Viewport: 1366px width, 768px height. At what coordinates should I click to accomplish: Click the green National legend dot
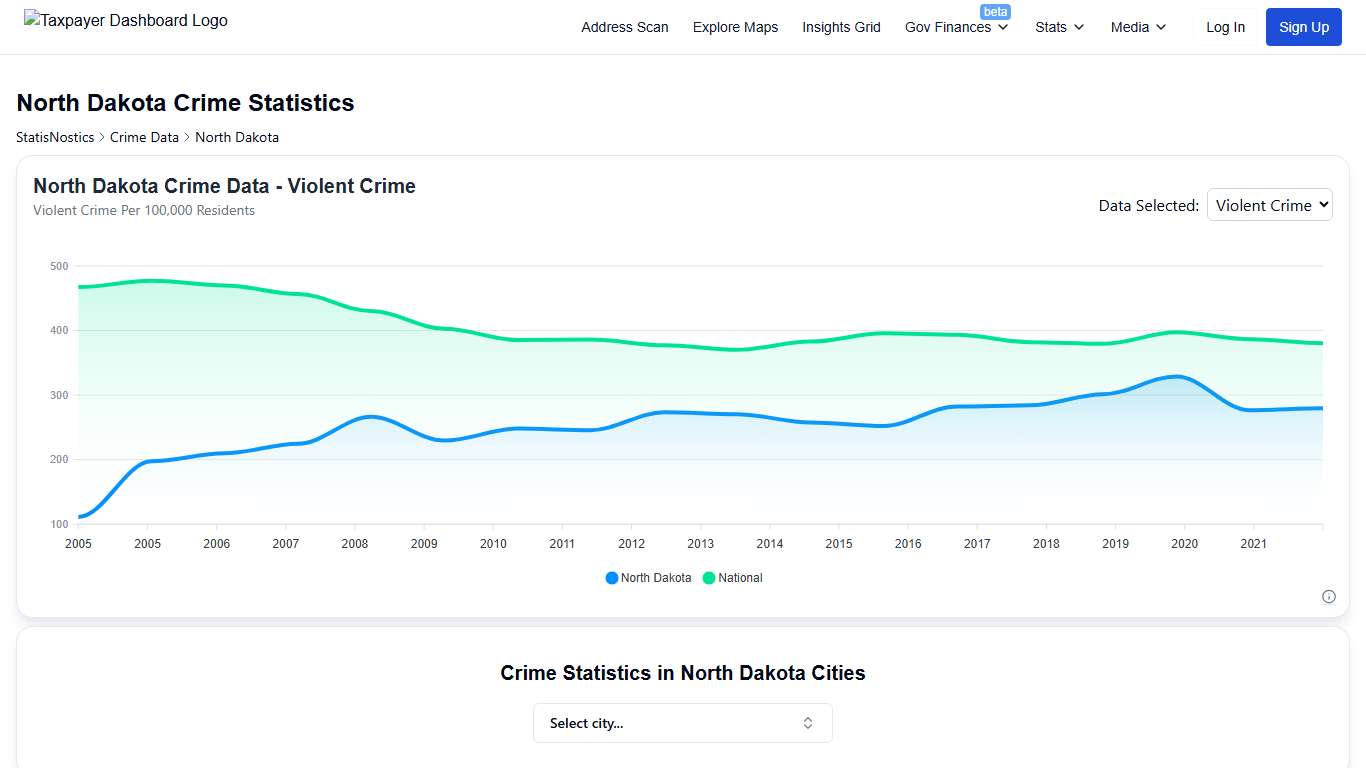709,578
